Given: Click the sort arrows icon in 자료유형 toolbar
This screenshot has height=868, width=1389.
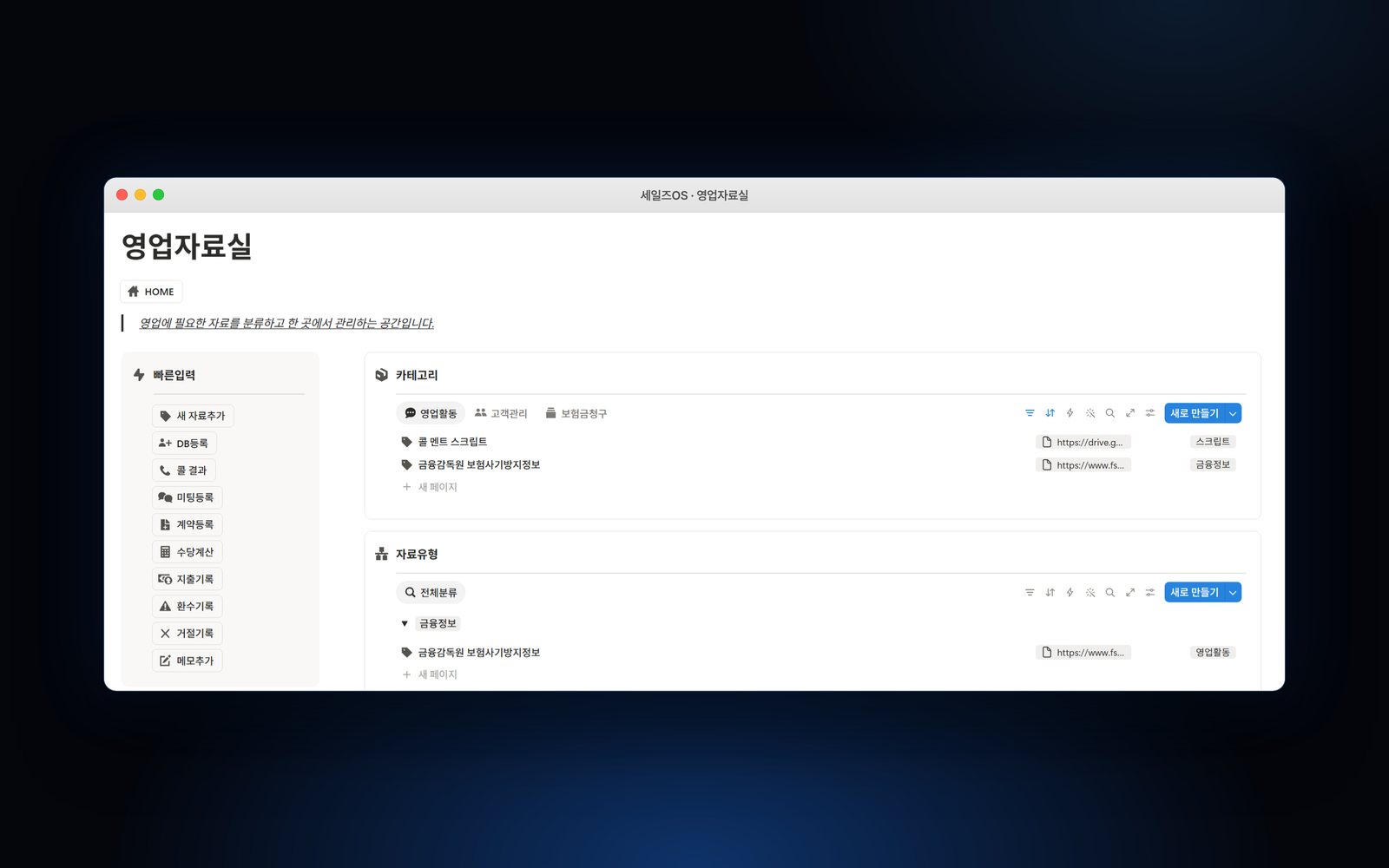Looking at the screenshot, I should [1050, 592].
